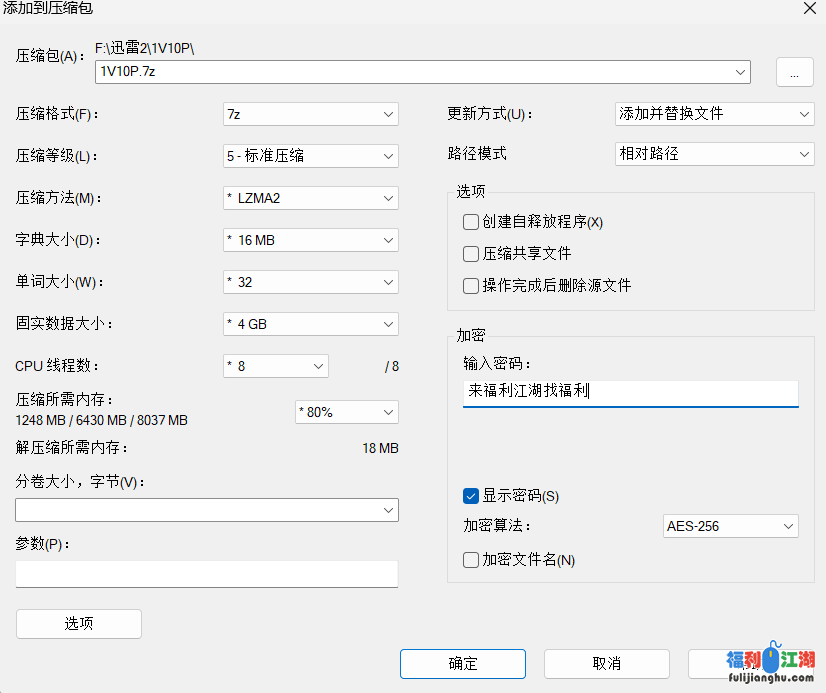Open the 压缩格式 7z dropdown
Image resolution: width=826 pixels, height=693 pixels.
pos(310,114)
